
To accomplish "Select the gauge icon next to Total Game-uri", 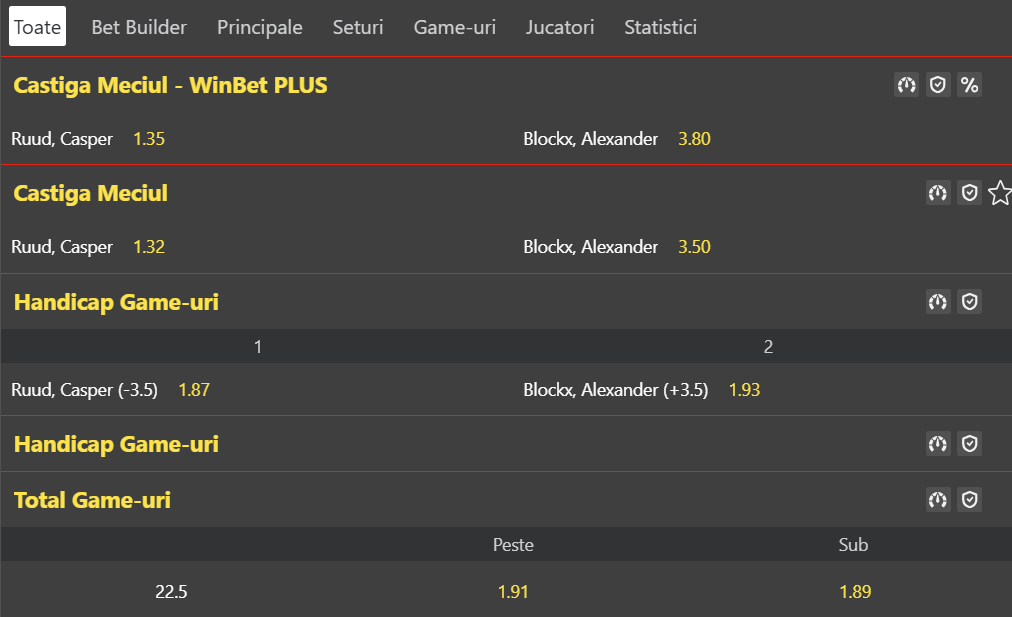I will click(938, 499).
